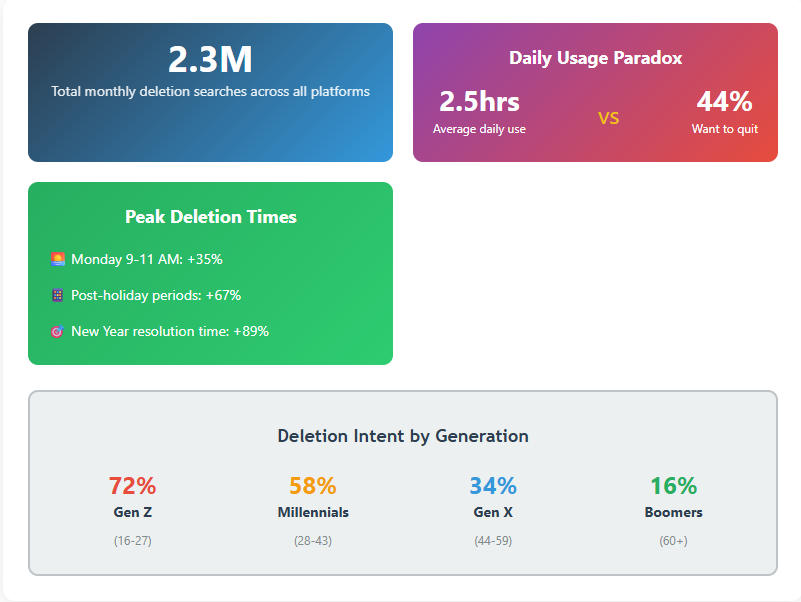
Task: Select the 44% want to quit figure
Action: [x=724, y=102]
